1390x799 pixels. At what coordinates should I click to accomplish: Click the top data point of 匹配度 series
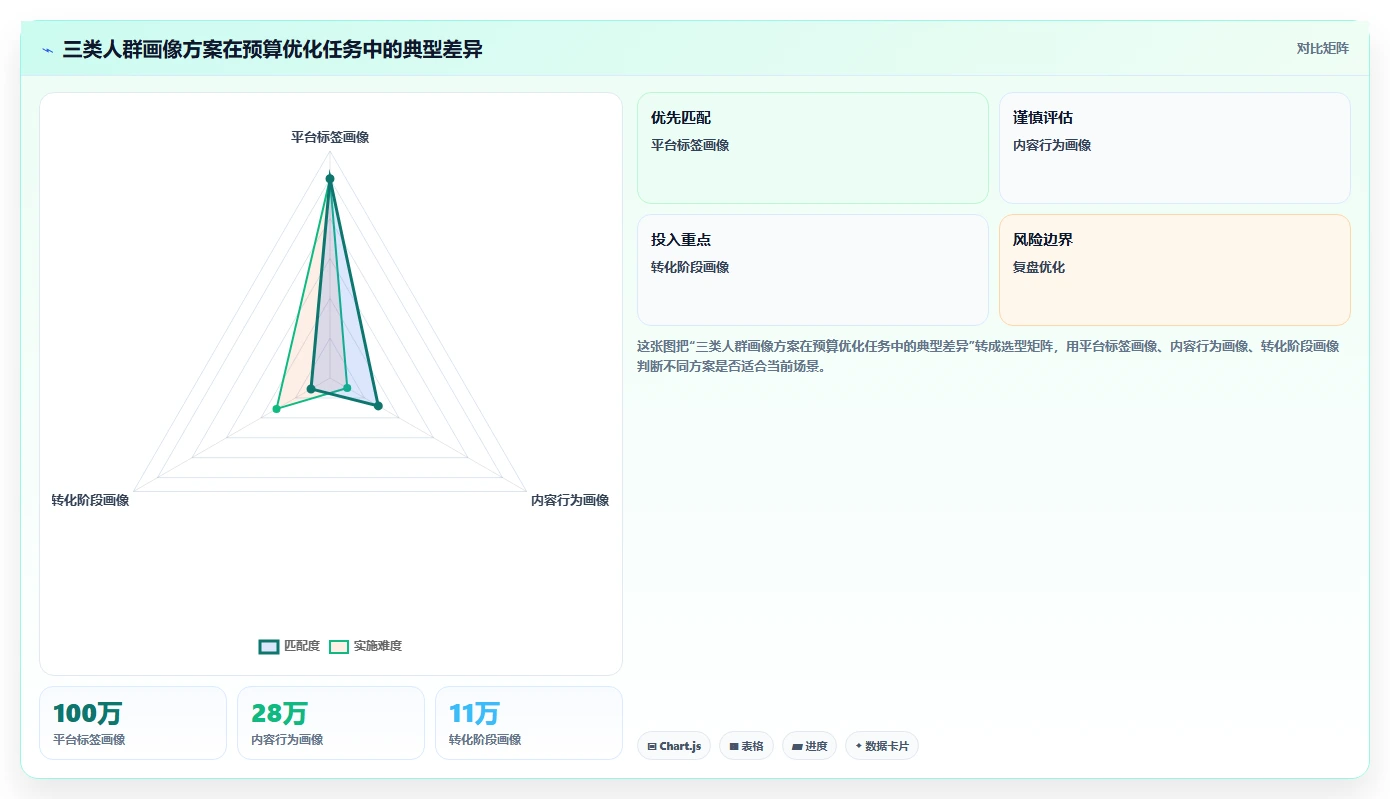(x=330, y=178)
